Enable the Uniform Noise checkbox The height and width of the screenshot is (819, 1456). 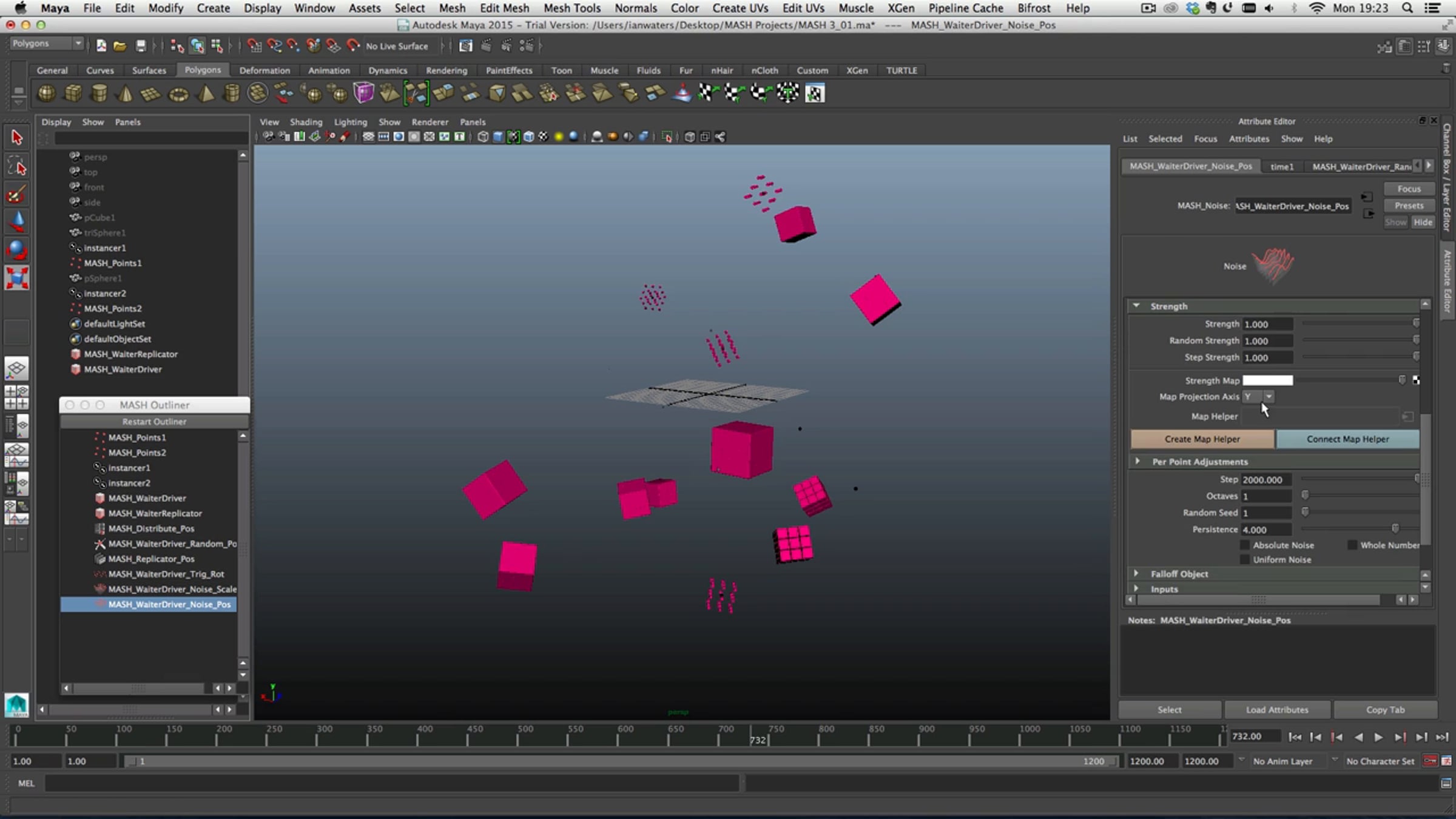(x=1245, y=559)
